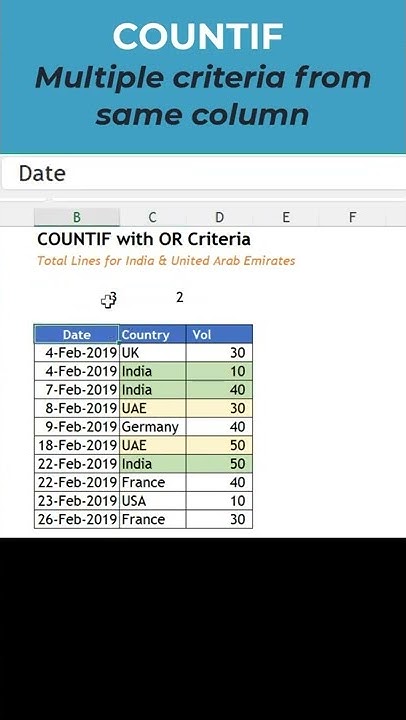Select column D header
Screen dimensions: 406x720
220,217
